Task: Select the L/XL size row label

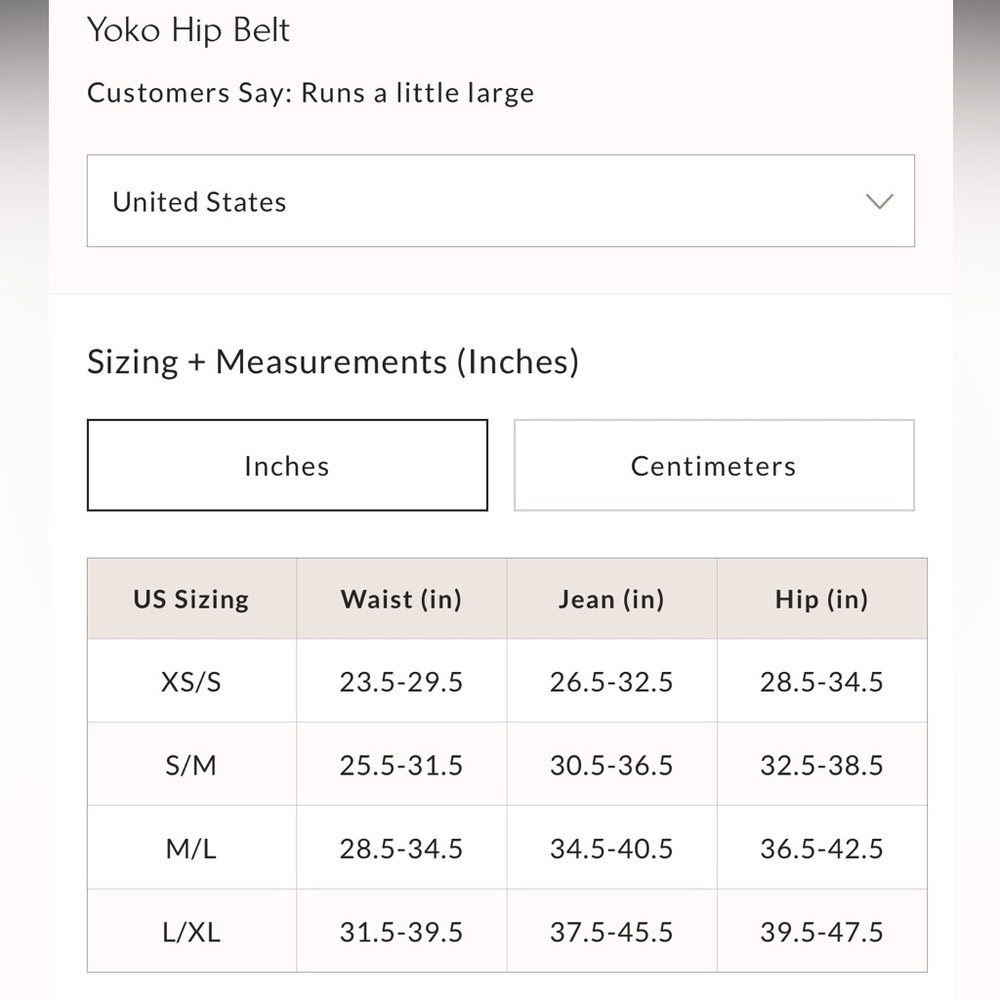Action: (x=191, y=932)
